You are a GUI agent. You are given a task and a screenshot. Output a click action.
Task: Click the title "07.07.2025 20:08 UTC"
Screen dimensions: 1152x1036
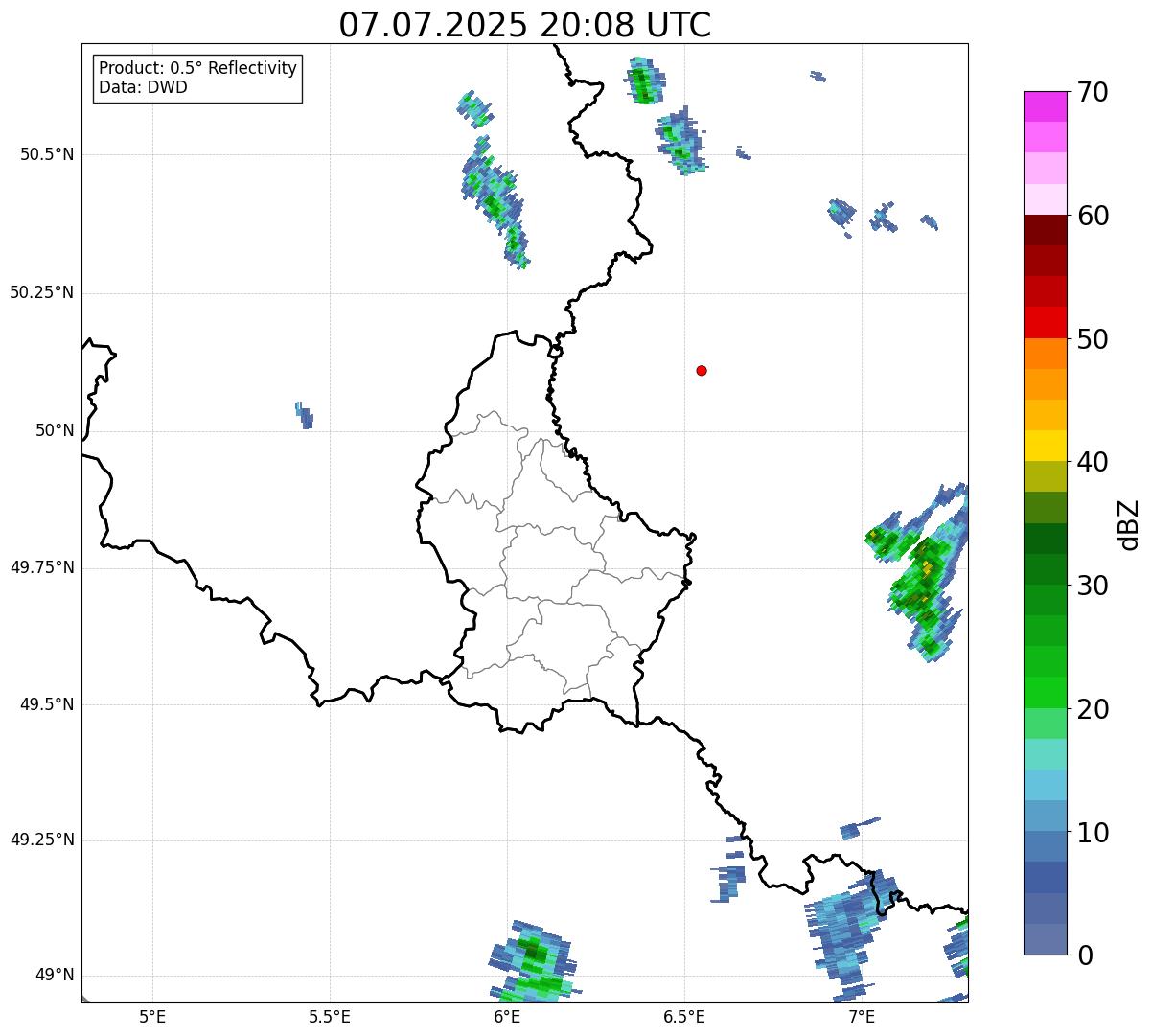525,24
